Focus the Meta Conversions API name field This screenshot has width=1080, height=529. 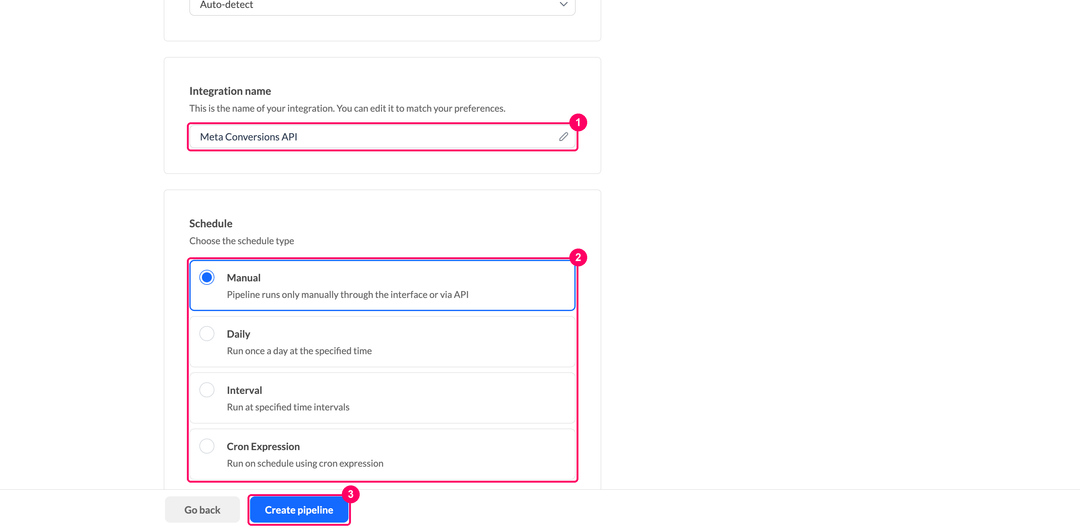coord(382,136)
